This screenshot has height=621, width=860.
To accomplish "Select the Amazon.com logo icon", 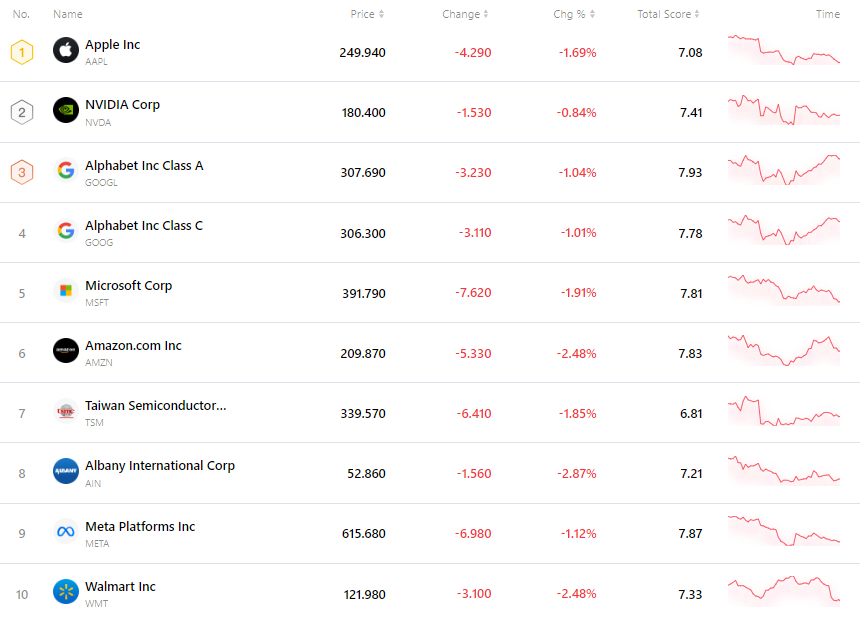I will 65,351.
